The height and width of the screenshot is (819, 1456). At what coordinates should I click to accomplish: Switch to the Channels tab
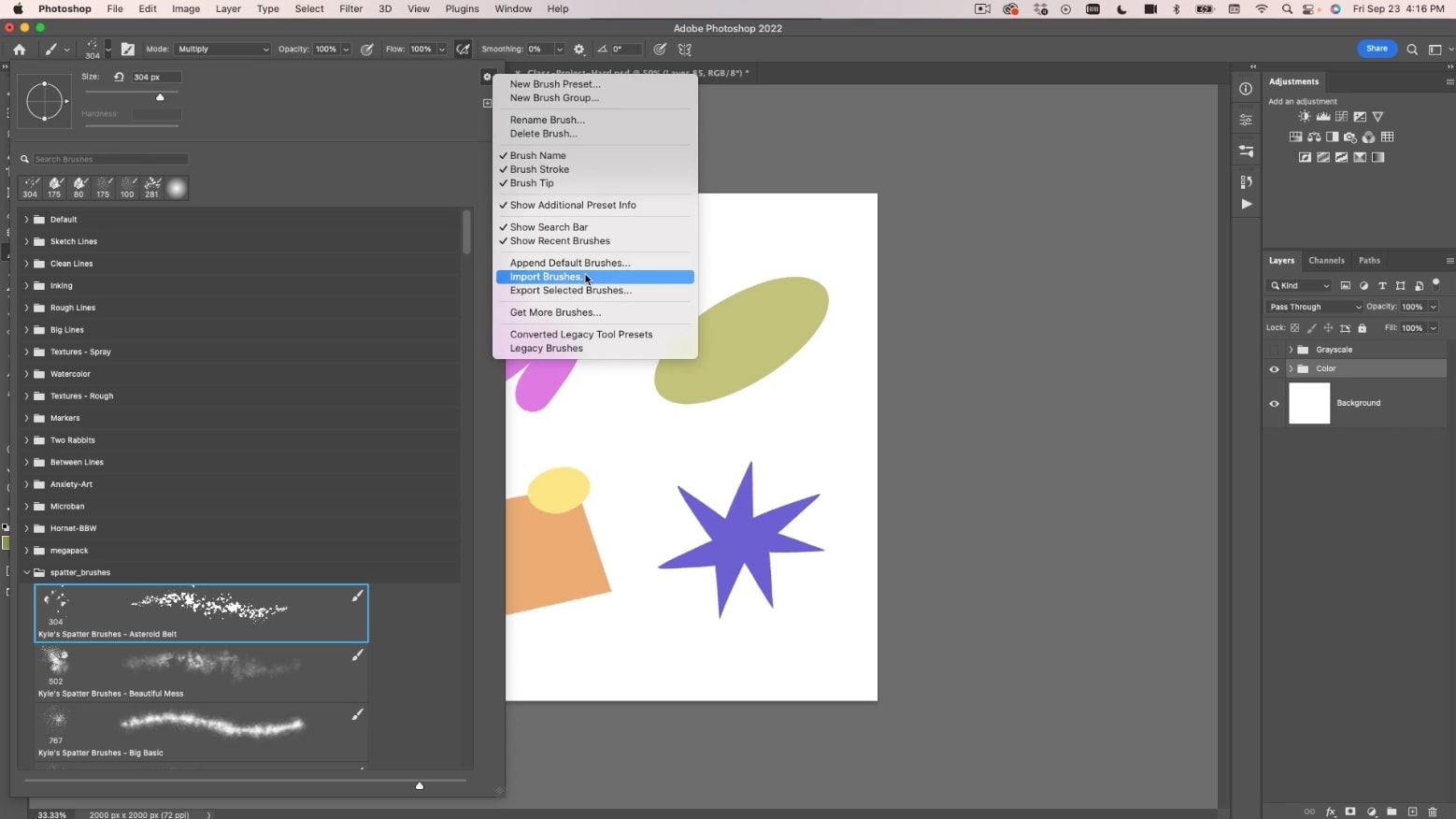point(1326,260)
